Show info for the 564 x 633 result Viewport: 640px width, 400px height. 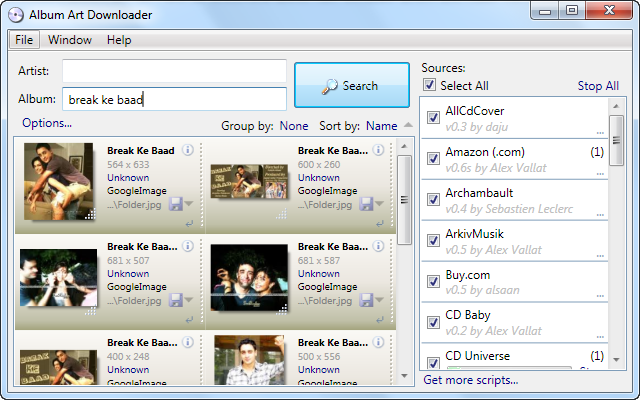[188, 150]
